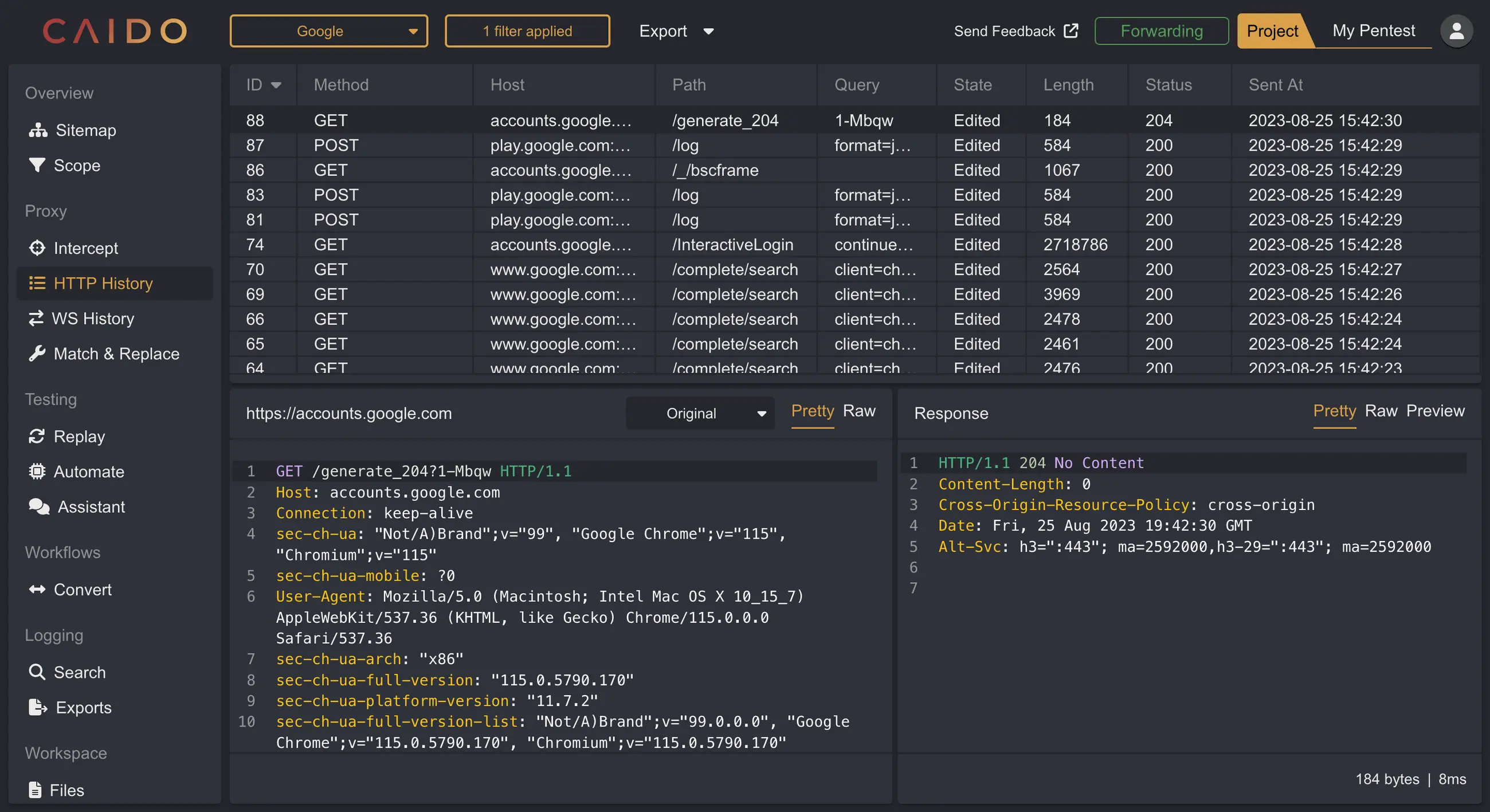The width and height of the screenshot is (1490, 812).
Task: Select the HTTP History tab
Action: click(103, 282)
